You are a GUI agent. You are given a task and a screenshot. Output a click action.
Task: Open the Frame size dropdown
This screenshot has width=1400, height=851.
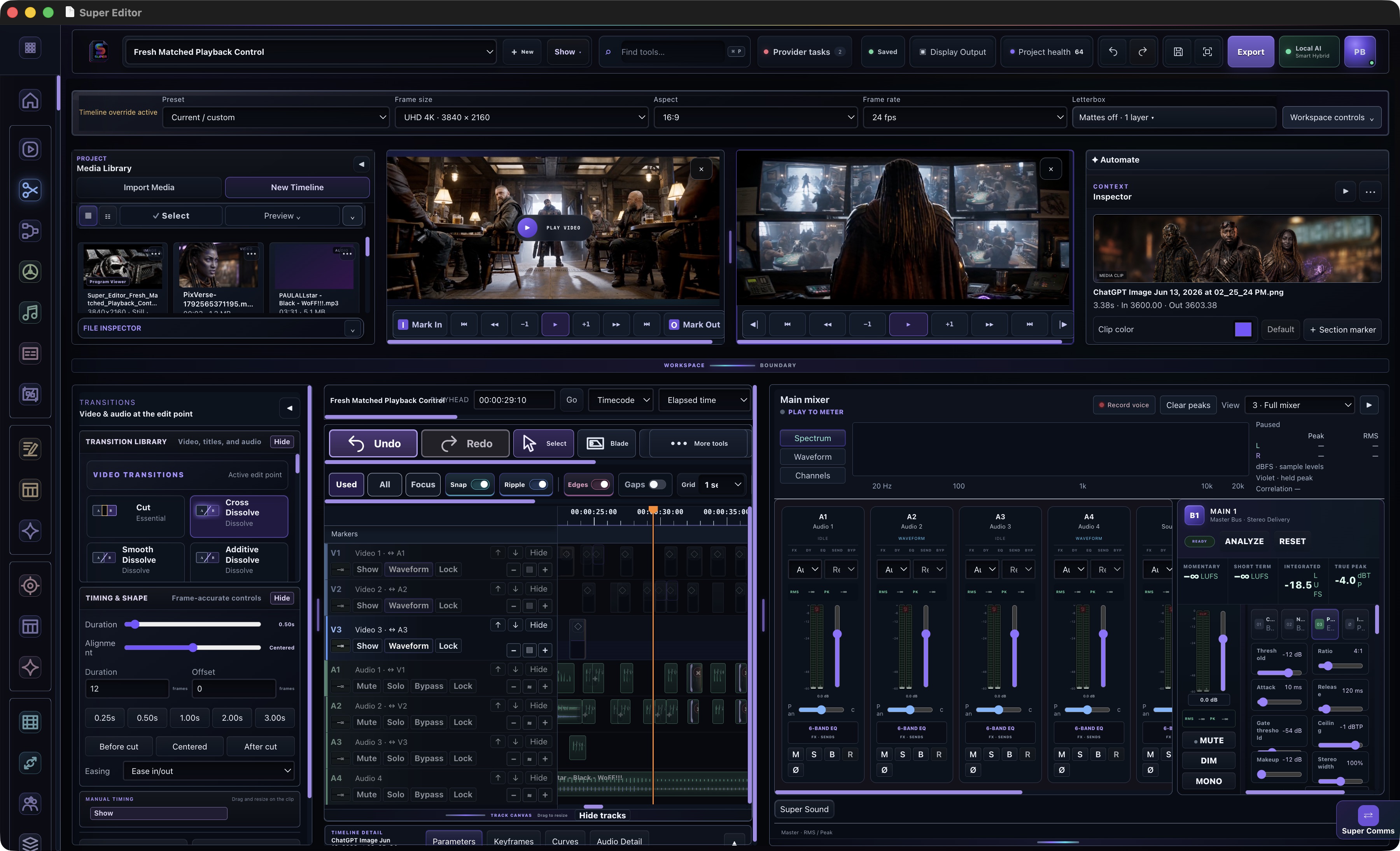click(521, 117)
